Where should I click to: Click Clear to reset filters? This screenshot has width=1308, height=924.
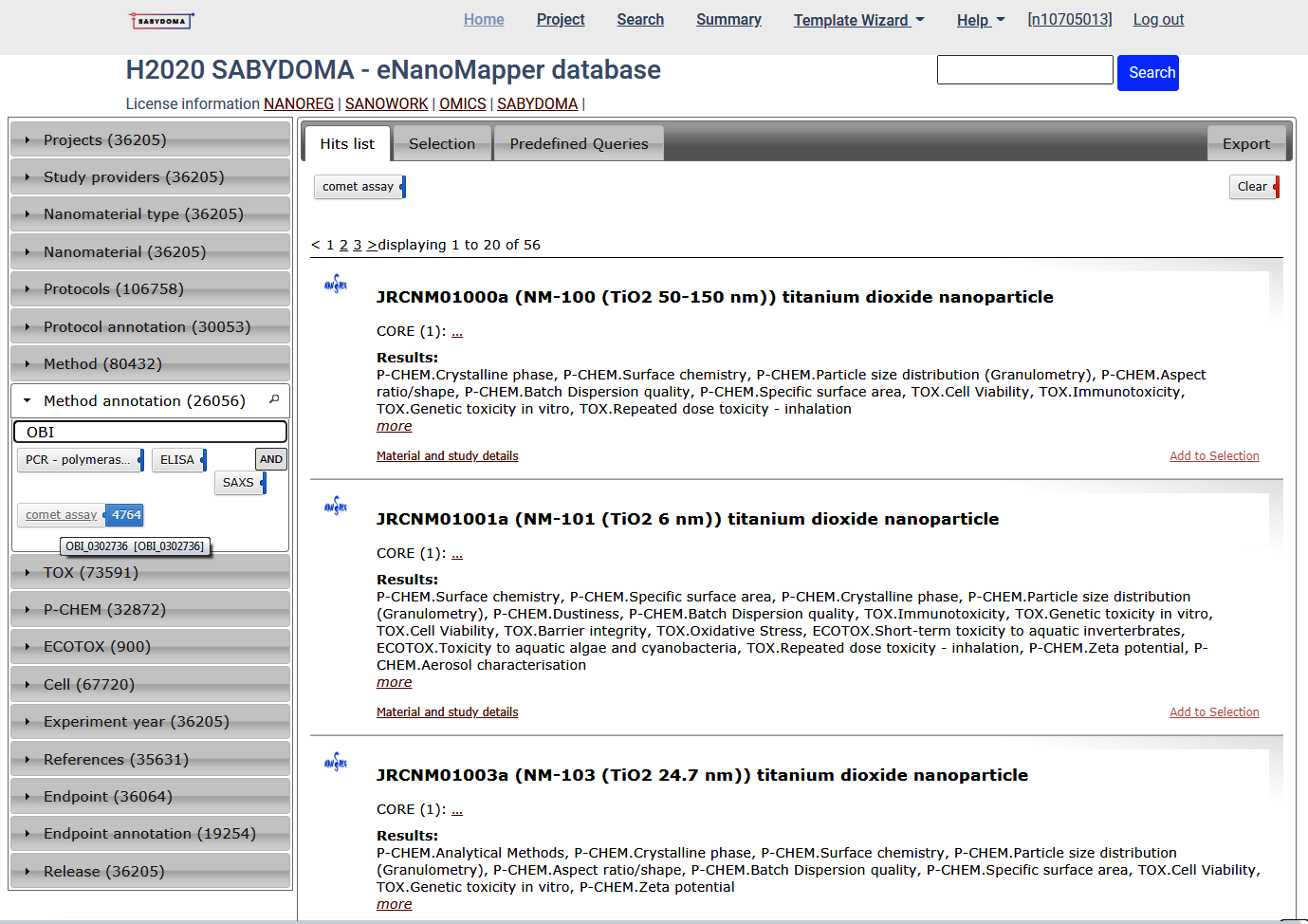[x=1252, y=187]
